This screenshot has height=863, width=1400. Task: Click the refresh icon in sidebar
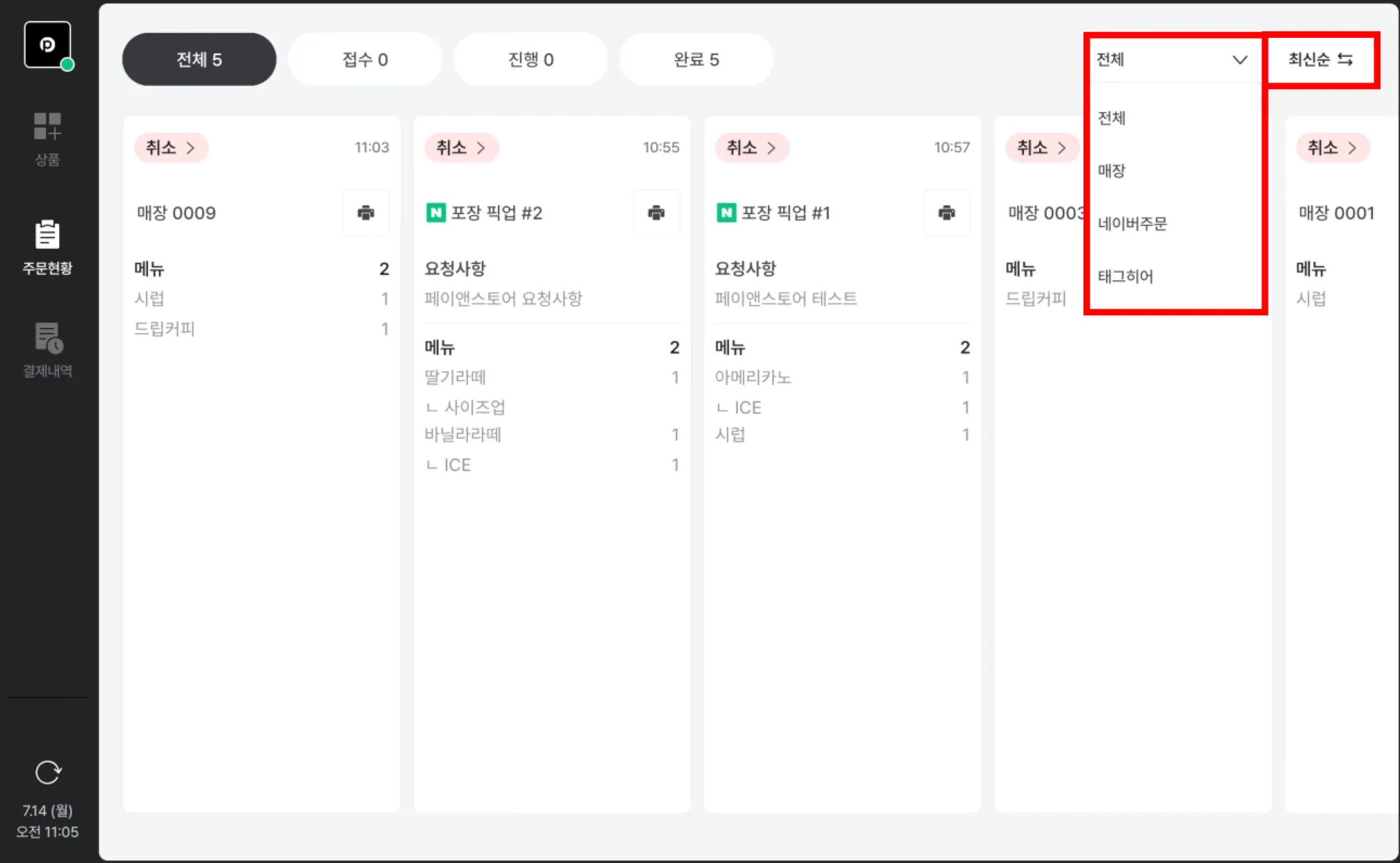(x=48, y=772)
